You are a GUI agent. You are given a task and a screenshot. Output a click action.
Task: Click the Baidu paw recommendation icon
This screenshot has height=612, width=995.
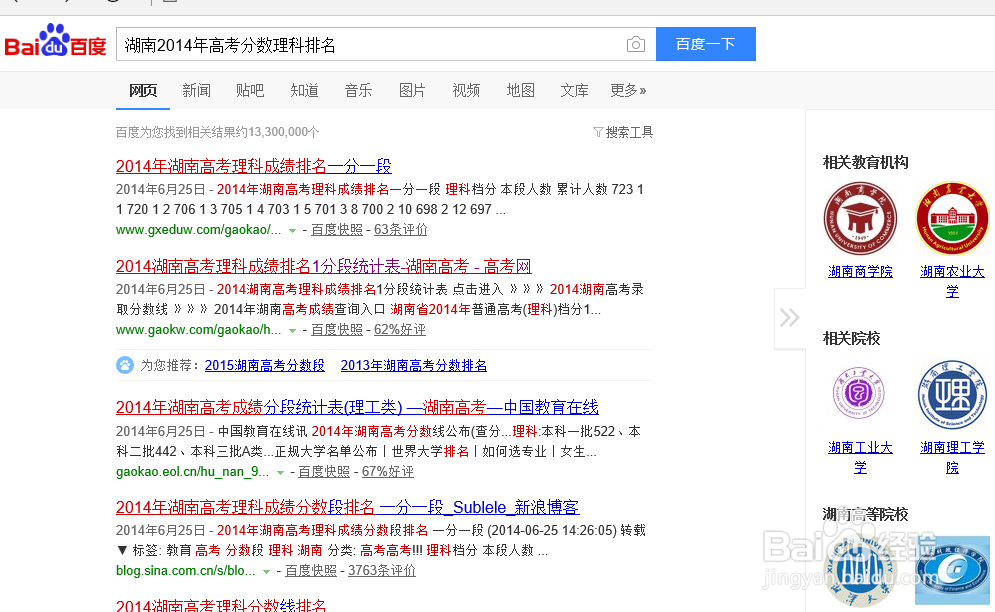click(125, 365)
